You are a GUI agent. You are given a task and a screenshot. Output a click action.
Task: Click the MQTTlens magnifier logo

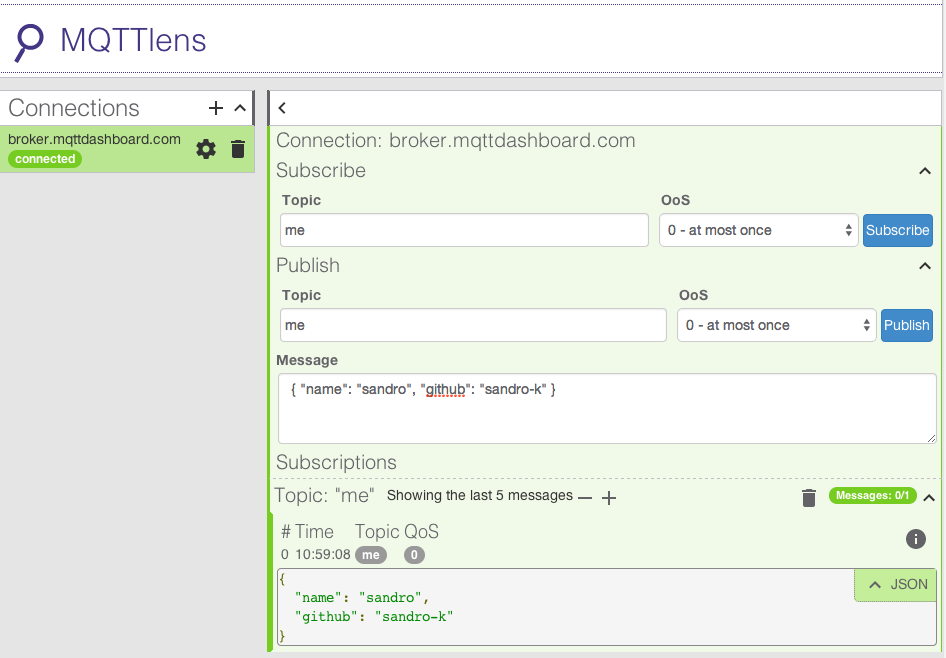click(x=30, y=40)
